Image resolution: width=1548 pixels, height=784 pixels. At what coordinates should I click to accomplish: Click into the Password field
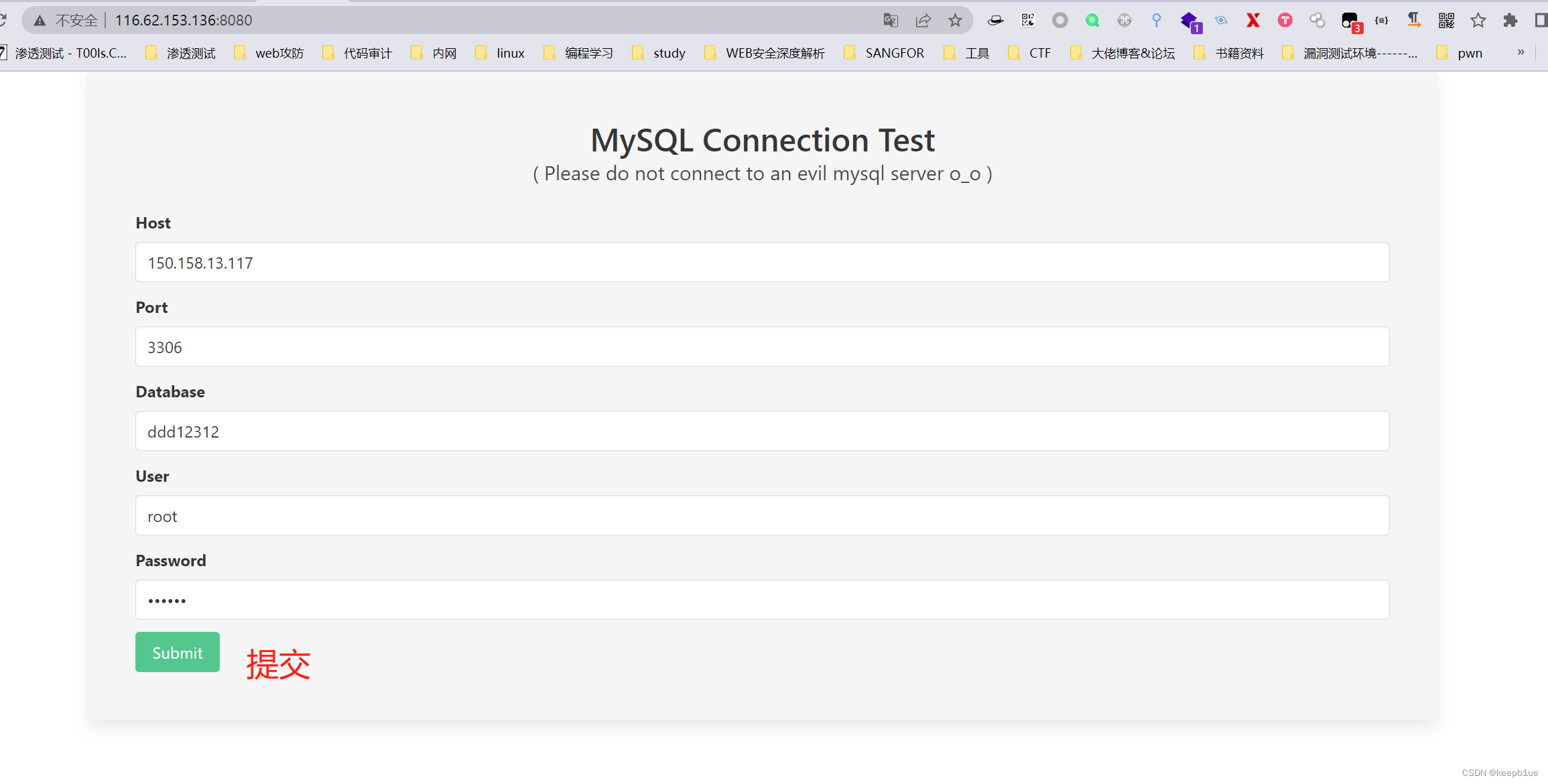click(762, 600)
